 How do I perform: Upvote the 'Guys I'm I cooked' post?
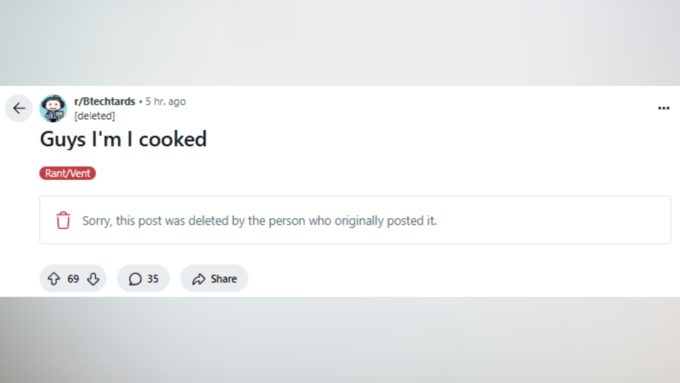tap(54, 278)
